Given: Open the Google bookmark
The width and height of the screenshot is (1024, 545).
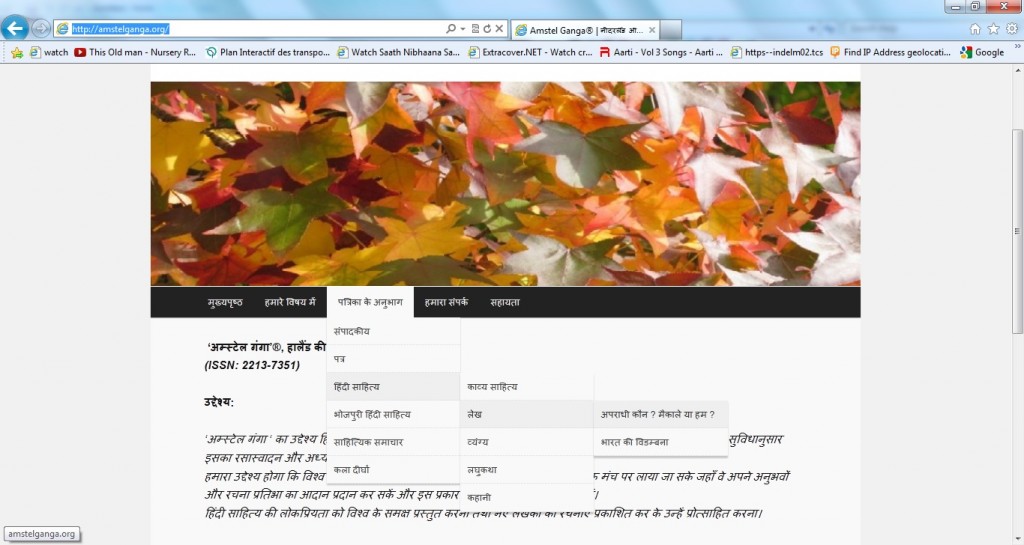Looking at the screenshot, I should point(982,52).
